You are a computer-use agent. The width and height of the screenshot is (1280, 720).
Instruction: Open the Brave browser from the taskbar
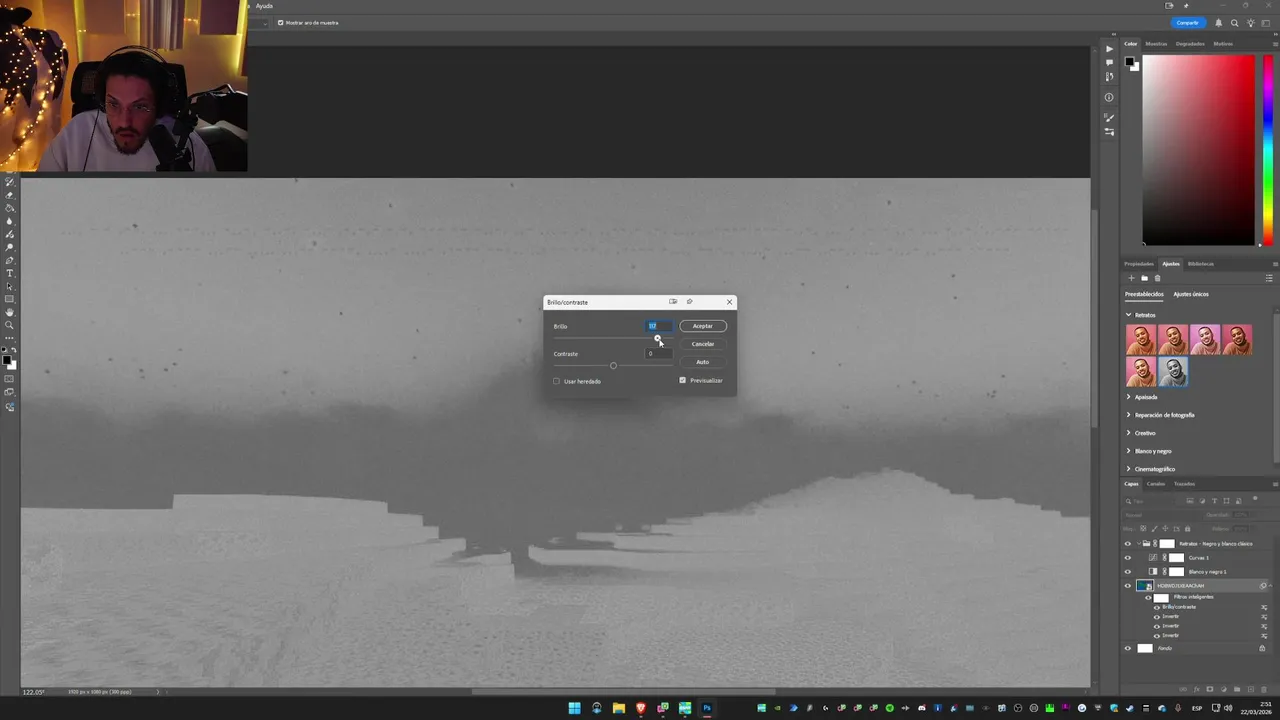tap(641, 708)
